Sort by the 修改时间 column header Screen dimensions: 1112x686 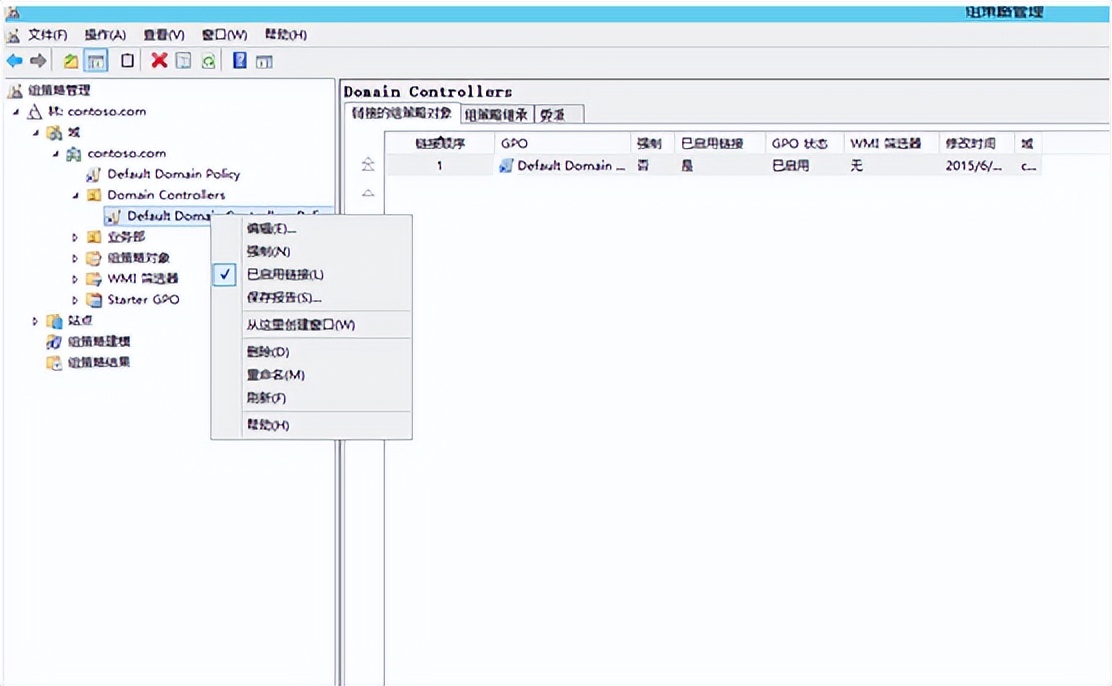pyautogui.click(x=970, y=144)
